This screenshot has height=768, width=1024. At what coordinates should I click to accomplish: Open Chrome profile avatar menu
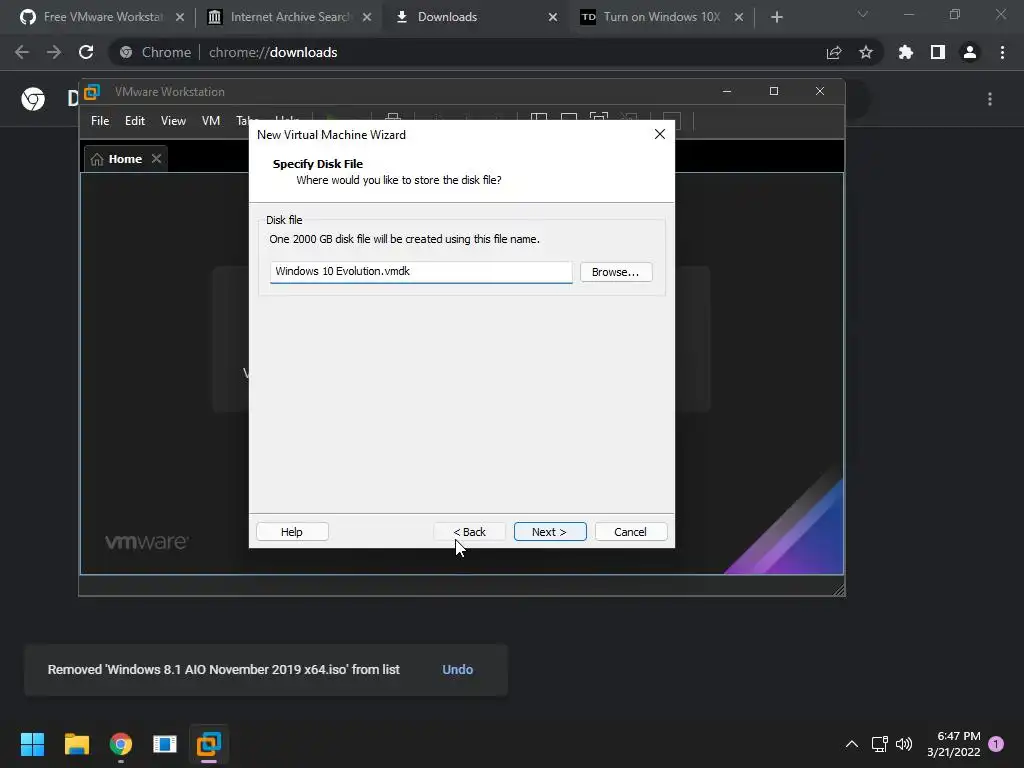[x=970, y=52]
